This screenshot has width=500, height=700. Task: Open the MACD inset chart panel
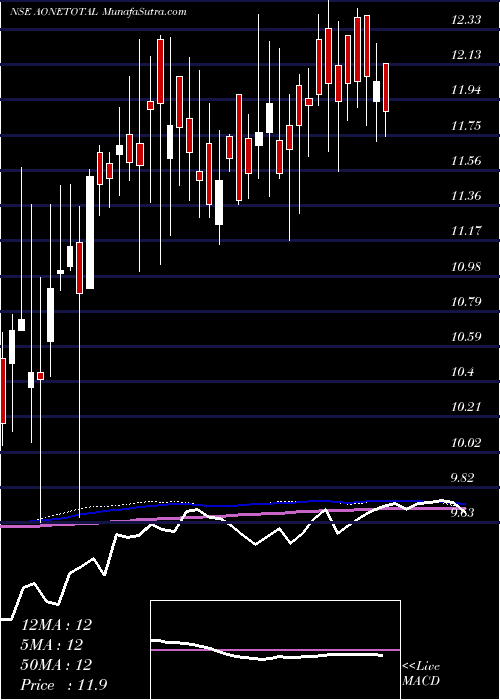pyautogui.click(x=275, y=650)
